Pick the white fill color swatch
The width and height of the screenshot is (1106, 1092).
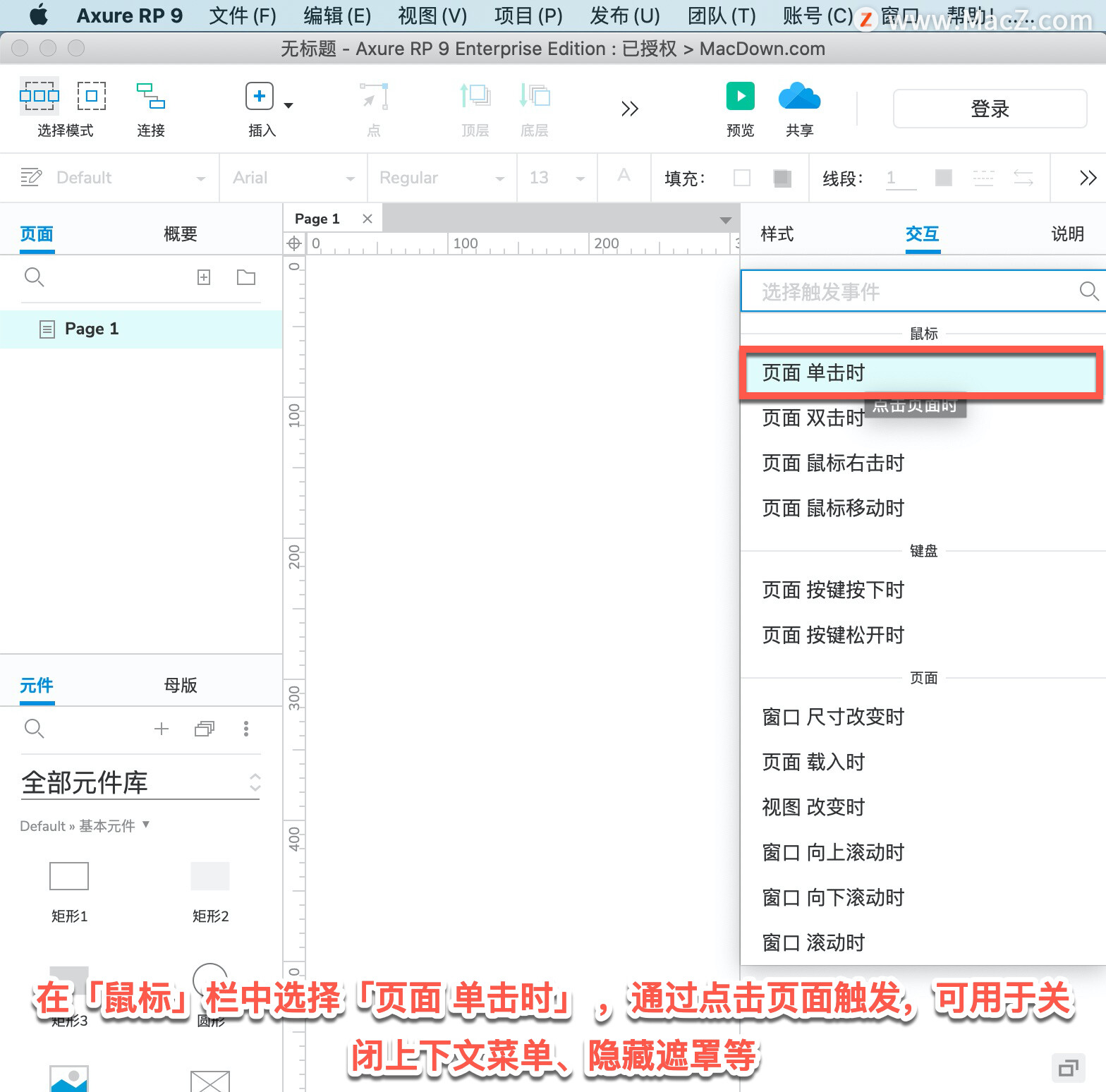click(x=742, y=178)
